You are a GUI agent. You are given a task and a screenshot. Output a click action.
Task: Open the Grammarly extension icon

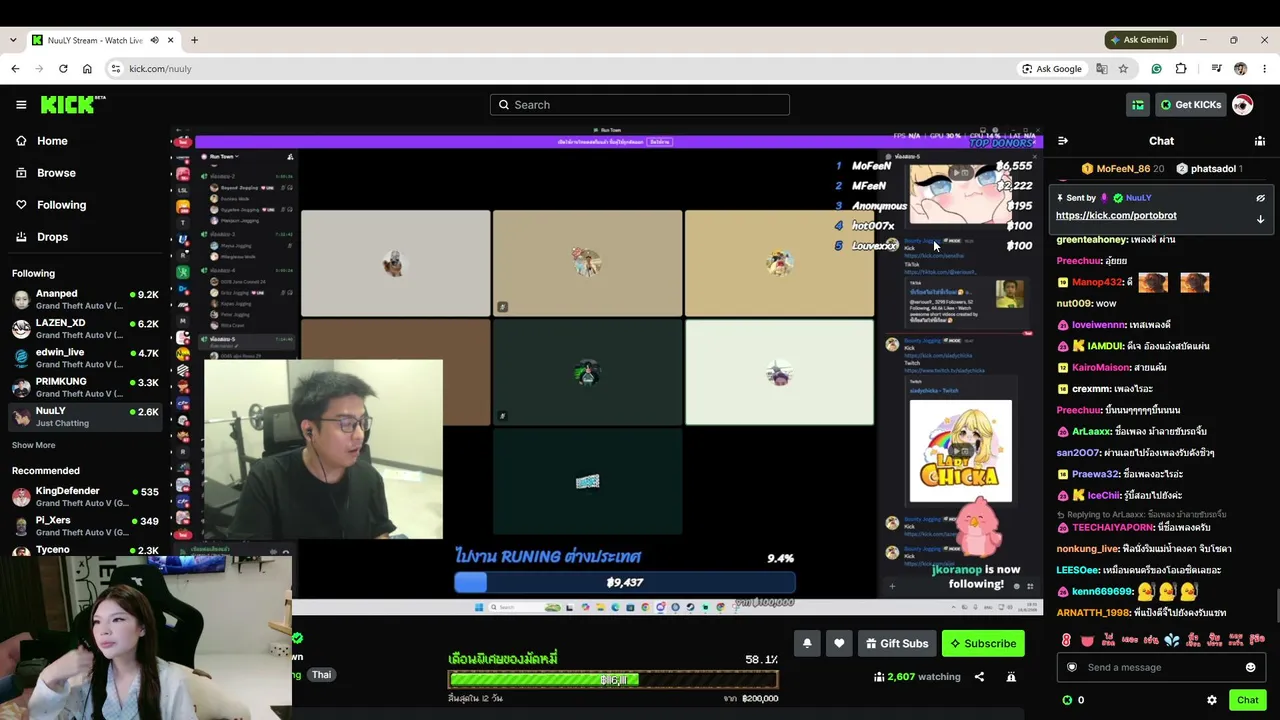click(x=1156, y=69)
